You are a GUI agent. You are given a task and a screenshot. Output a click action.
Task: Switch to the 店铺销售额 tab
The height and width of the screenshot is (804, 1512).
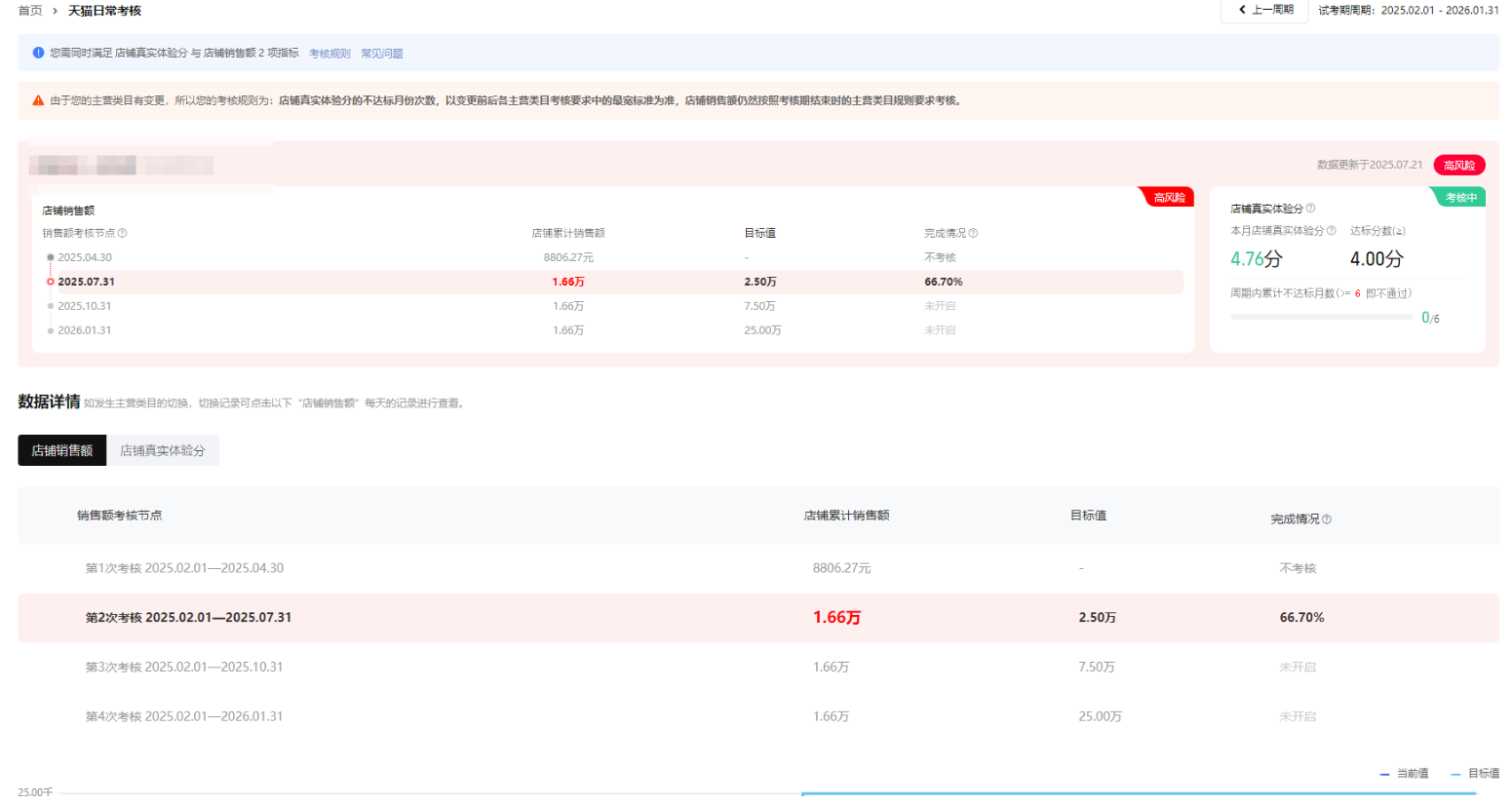tap(61, 449)
